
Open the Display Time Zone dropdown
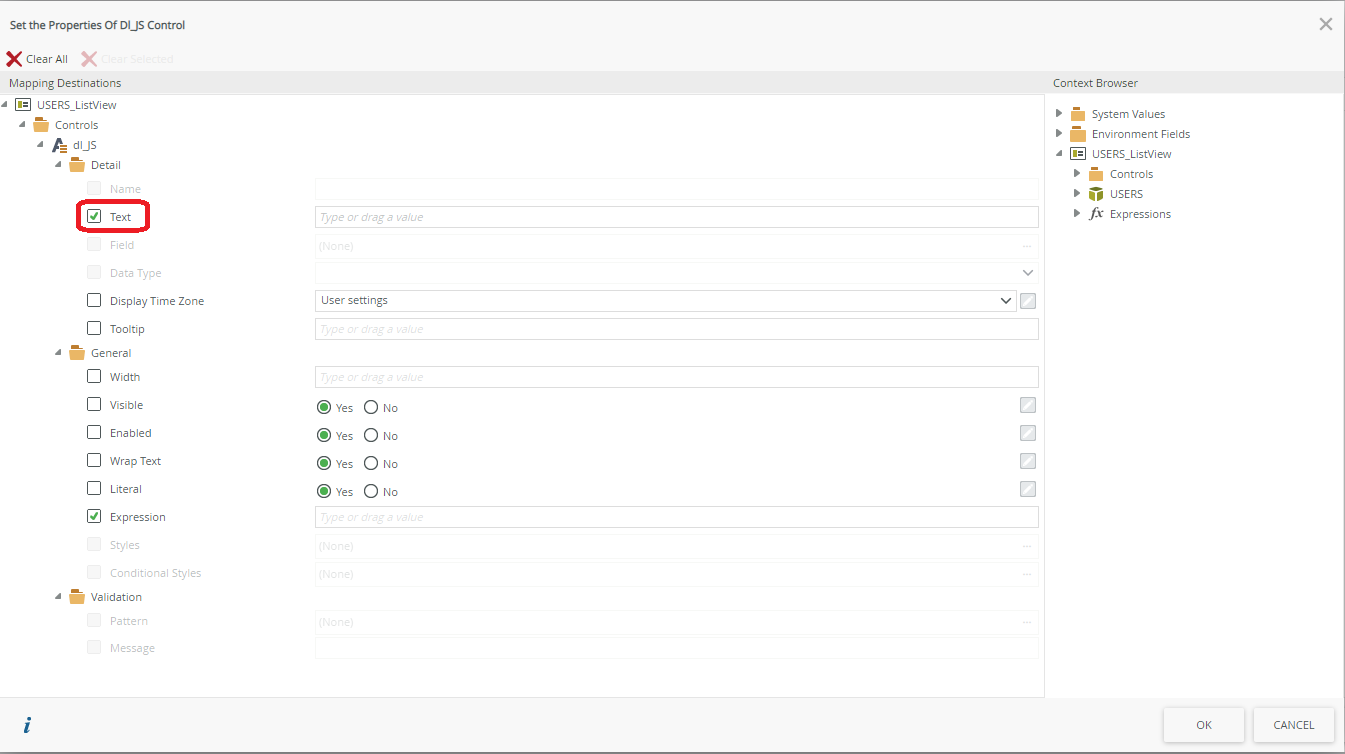tap(665, 300)
